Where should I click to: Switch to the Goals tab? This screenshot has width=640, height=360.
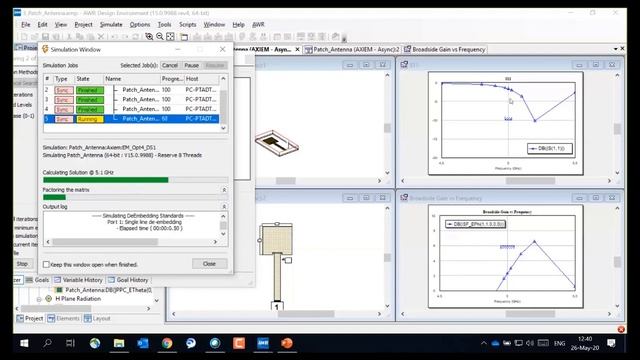click(38, 280)
